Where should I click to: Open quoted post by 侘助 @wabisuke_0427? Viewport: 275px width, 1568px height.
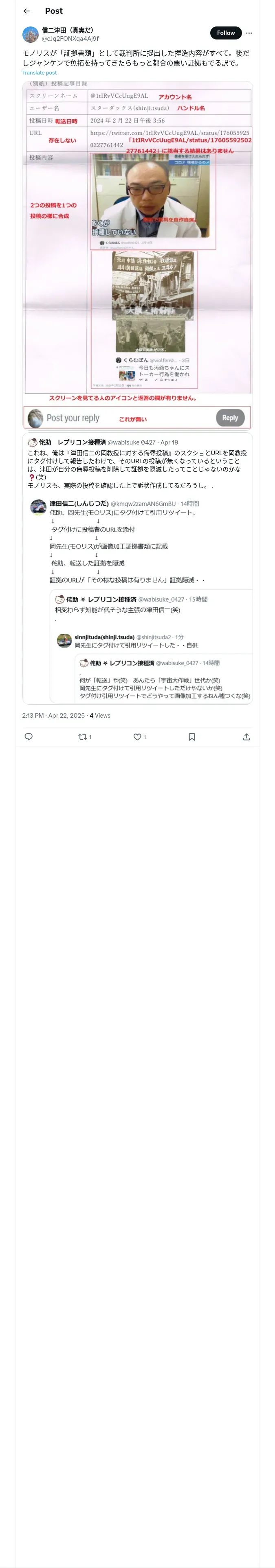138,568
